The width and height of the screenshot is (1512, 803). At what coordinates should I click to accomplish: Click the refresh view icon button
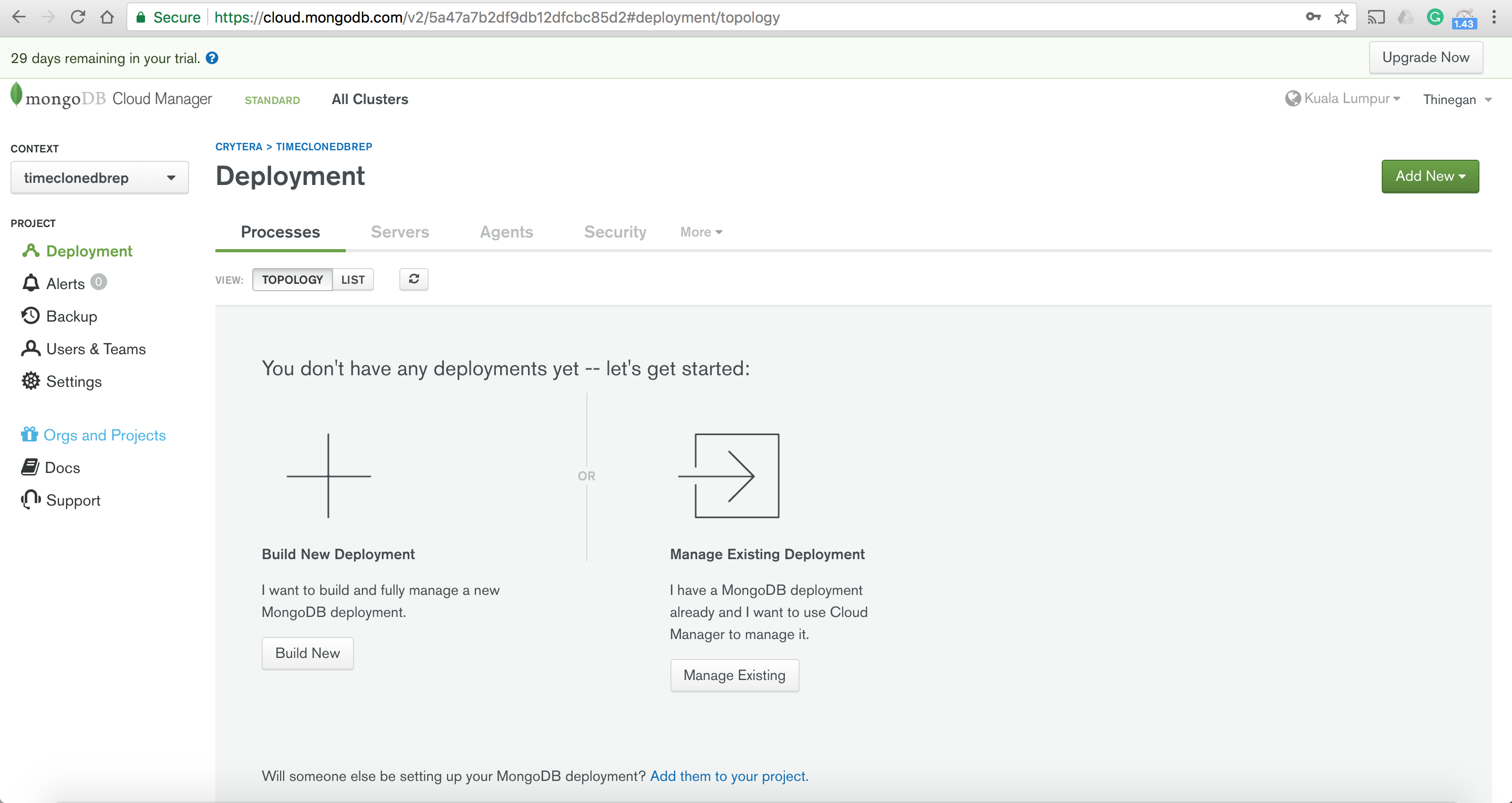click(x=413, y=280)
